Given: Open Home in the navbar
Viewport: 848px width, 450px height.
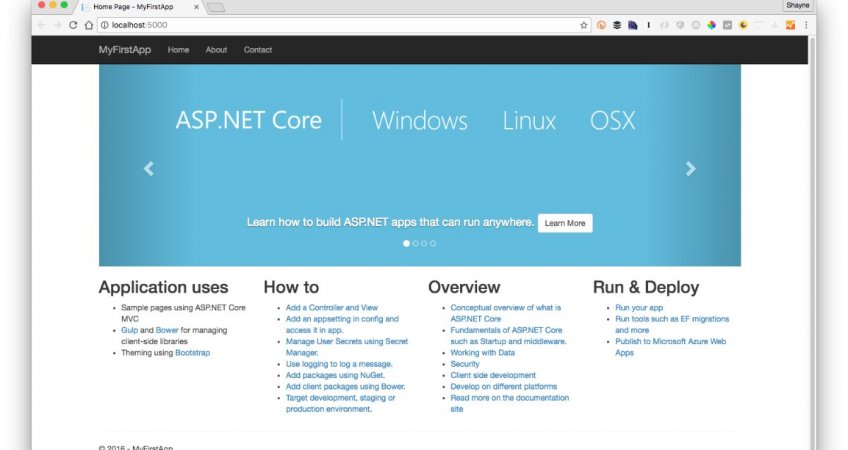Looking at the screenshot, I should tap(178, 50).
